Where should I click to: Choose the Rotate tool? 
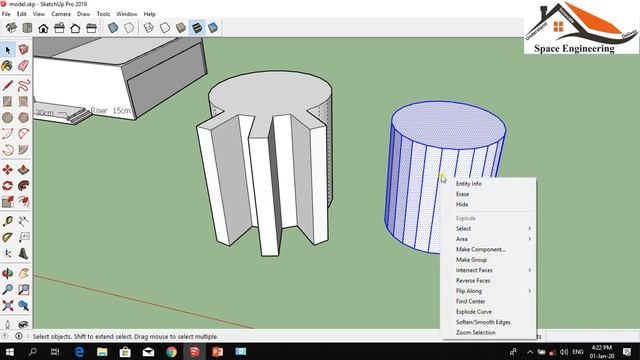[8, 186]
